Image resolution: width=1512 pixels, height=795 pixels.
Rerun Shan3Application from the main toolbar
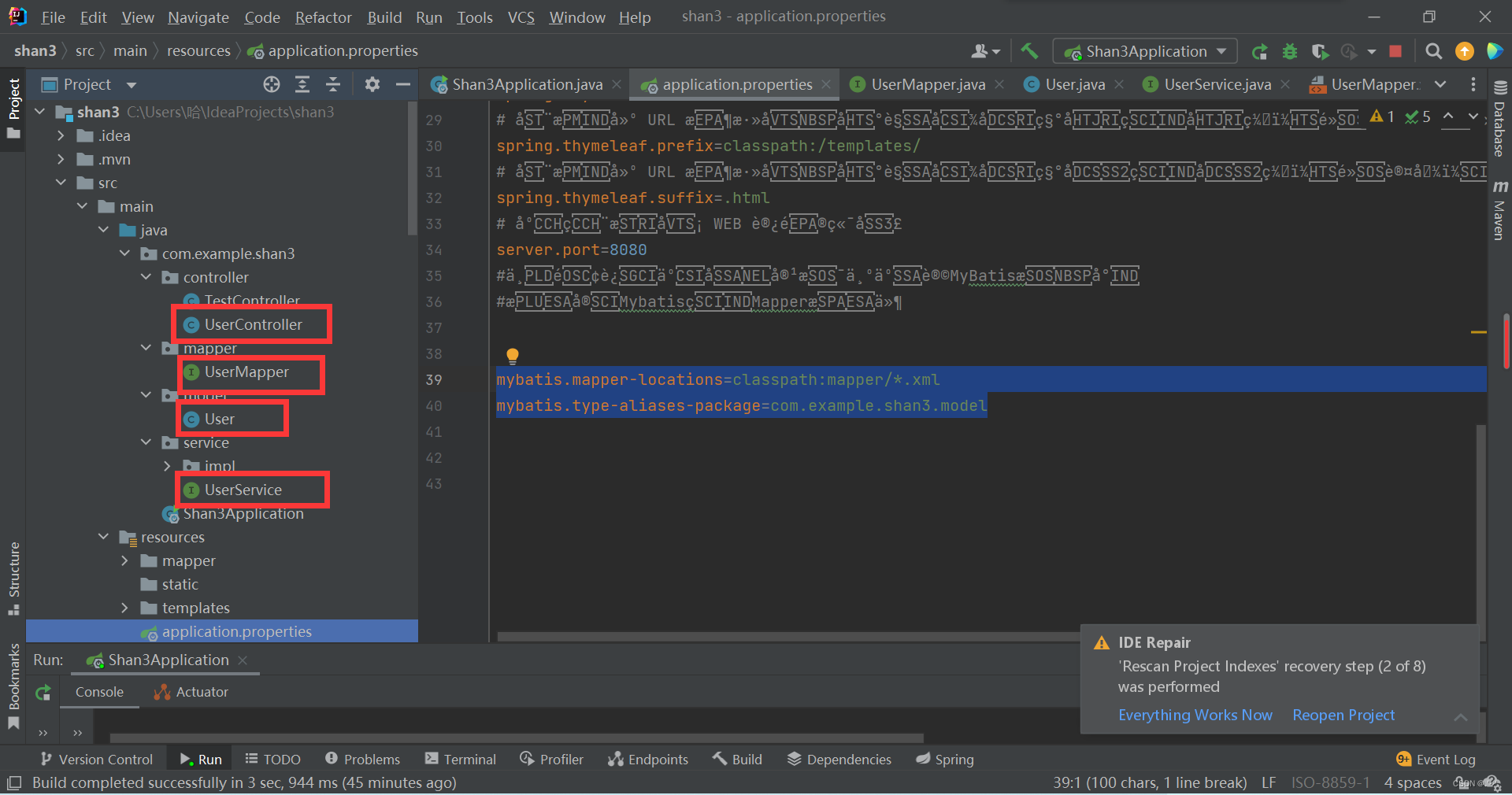(1260, 51)
